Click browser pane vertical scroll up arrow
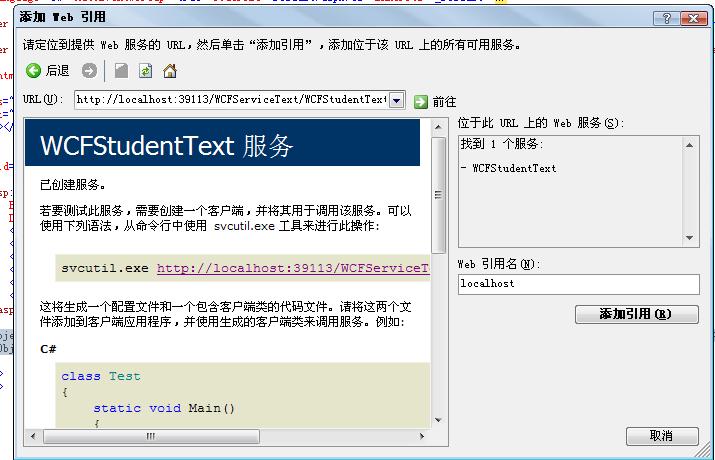 438,127
